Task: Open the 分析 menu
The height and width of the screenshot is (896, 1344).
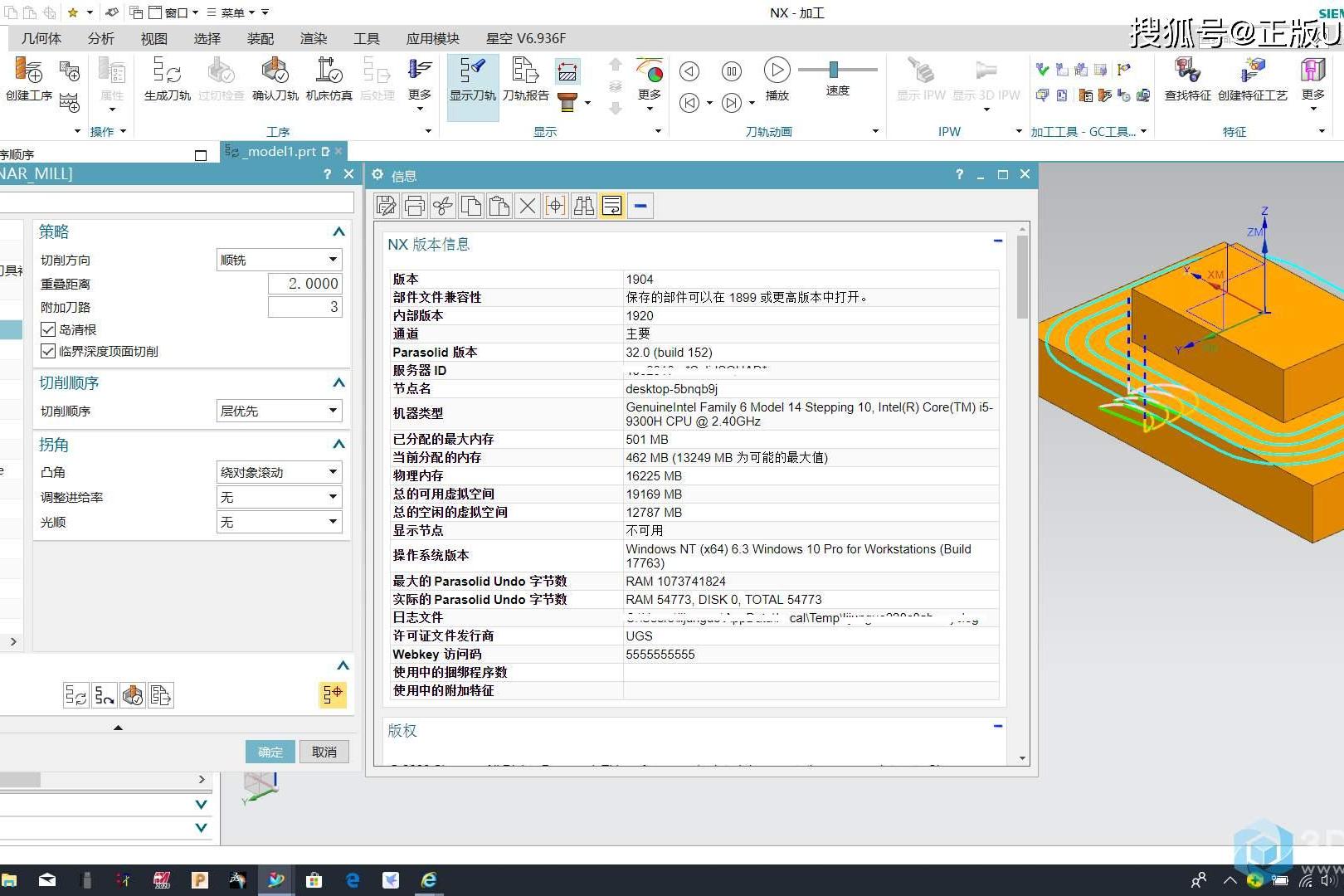Action: coord(100,37)
